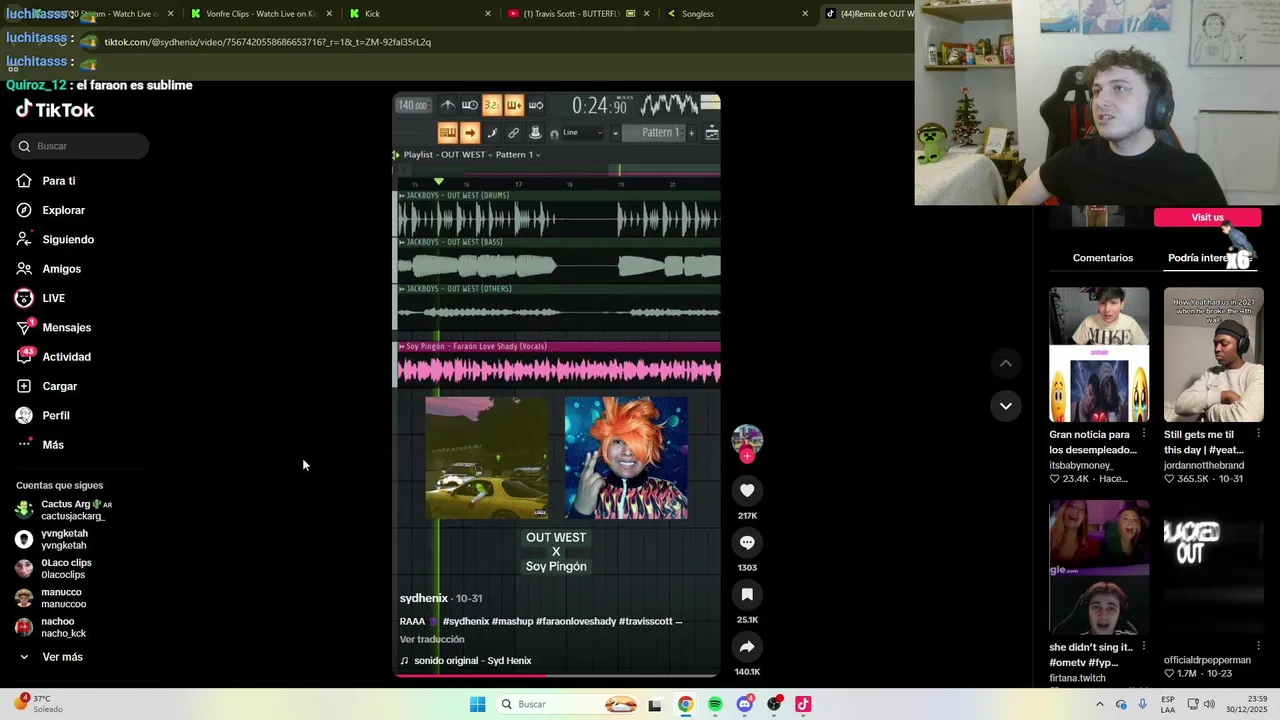Image resolution: width=1280 pixels, height=720 pixels.
Task: Go to the Para ti feed
Action: click(x=46, y=181)
